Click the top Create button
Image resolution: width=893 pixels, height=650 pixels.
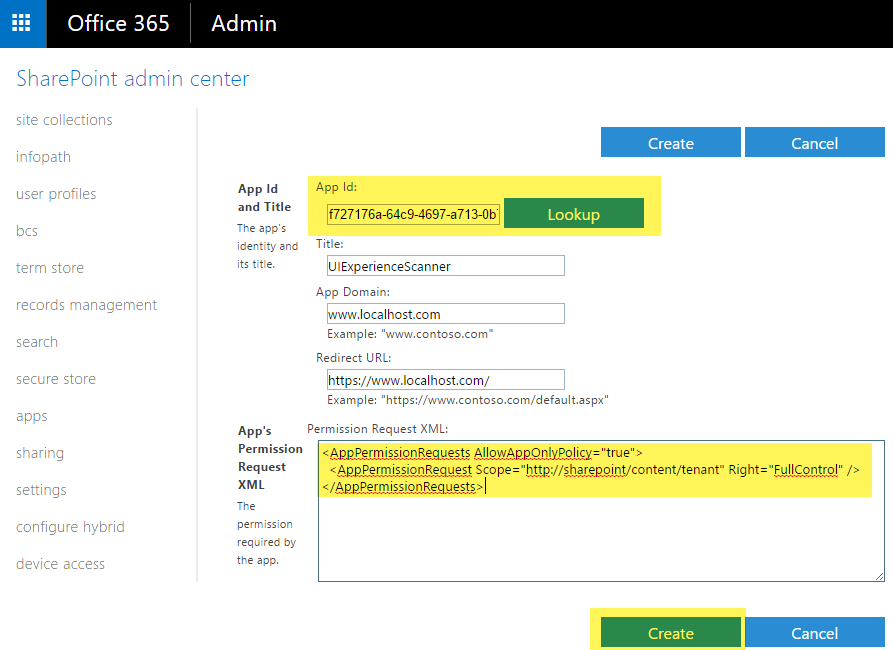coord(670,142)
